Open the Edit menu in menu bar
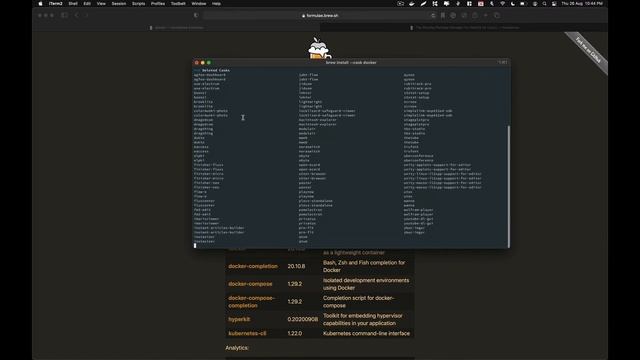The width and height of the screenshot is (640, 360). pyautogui.click(x=87, y=4)
